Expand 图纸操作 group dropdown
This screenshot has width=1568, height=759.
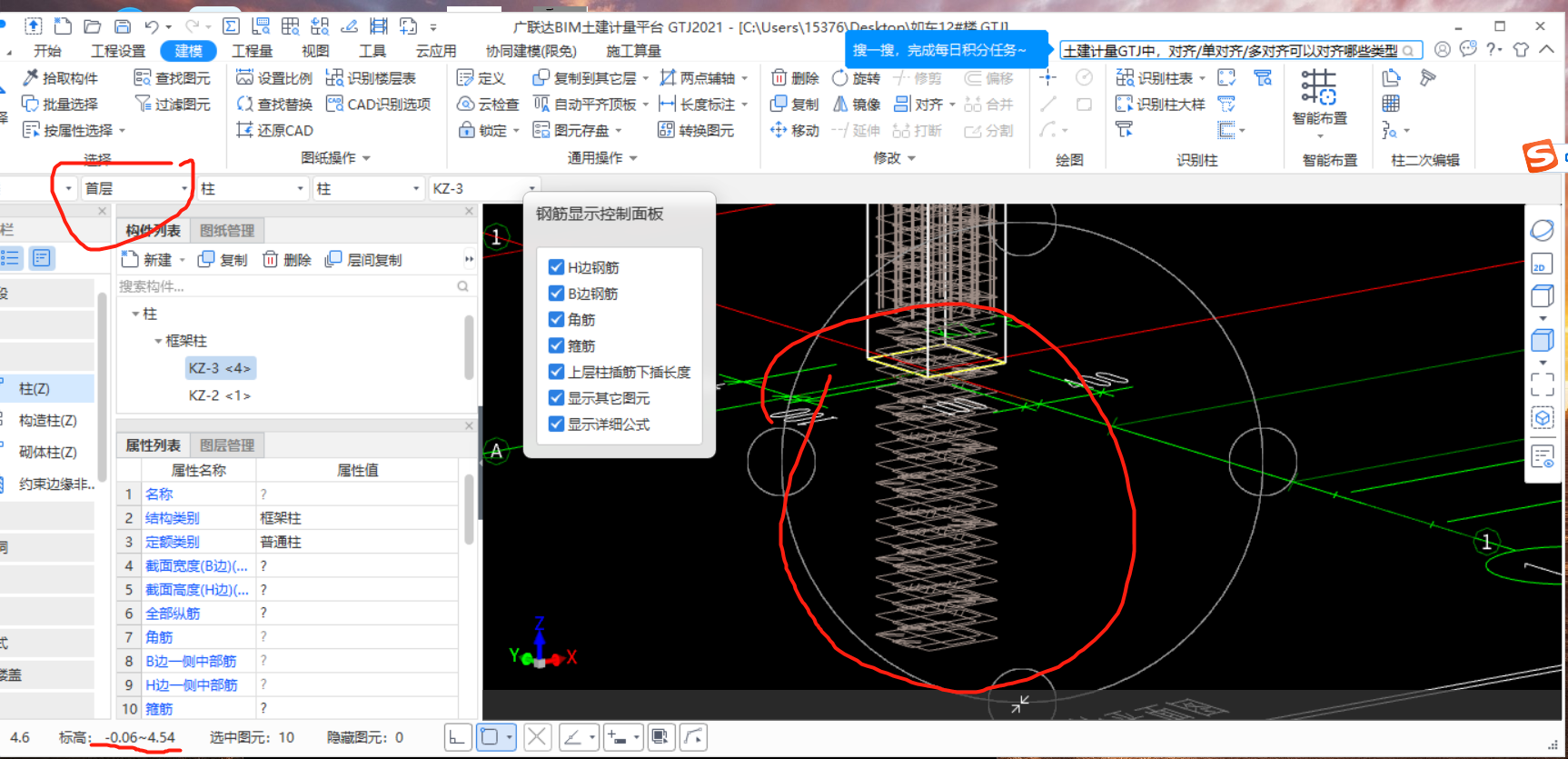click(366, 158)
